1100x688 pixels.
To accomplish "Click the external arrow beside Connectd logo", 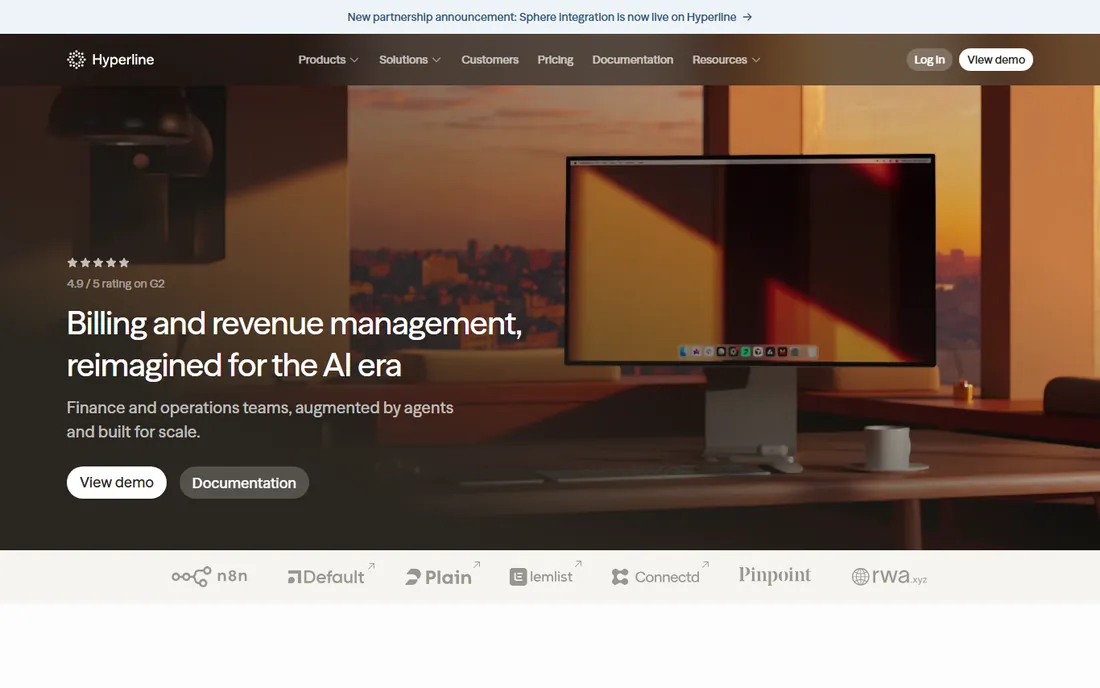I will click(x=706, y=564).
